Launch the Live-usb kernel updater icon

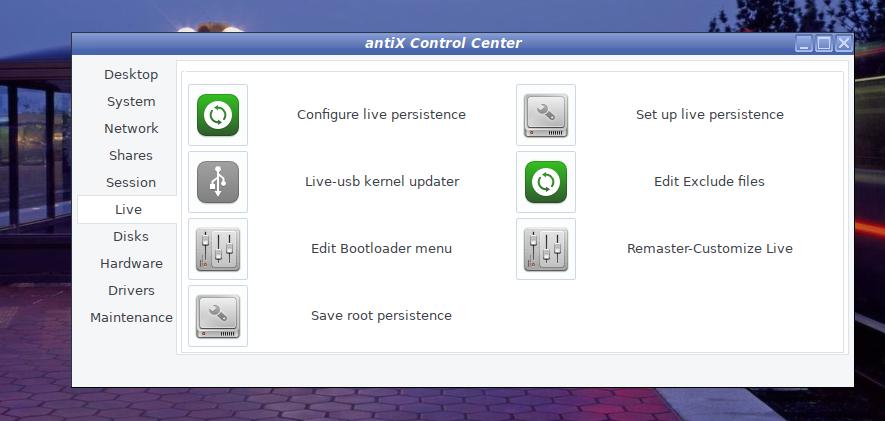point(218,182)
